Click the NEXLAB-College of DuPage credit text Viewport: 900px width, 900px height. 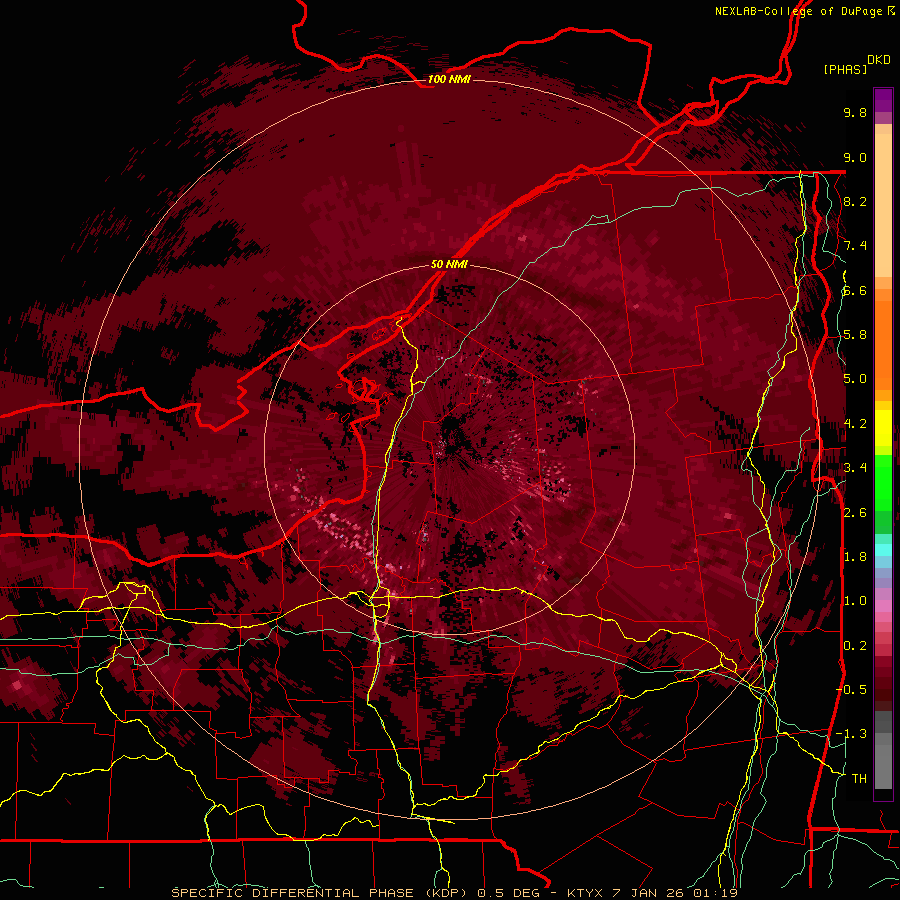804,11
